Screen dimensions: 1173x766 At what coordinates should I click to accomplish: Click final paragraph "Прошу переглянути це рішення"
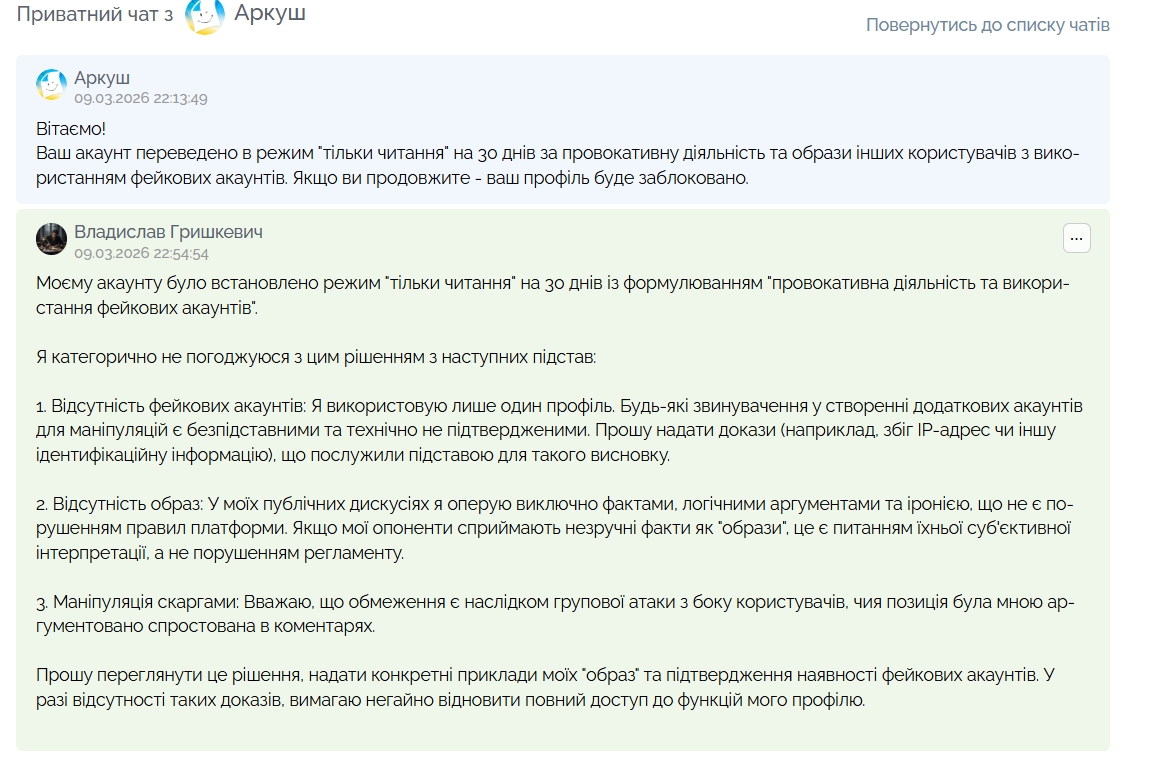(x=545, y=688)
